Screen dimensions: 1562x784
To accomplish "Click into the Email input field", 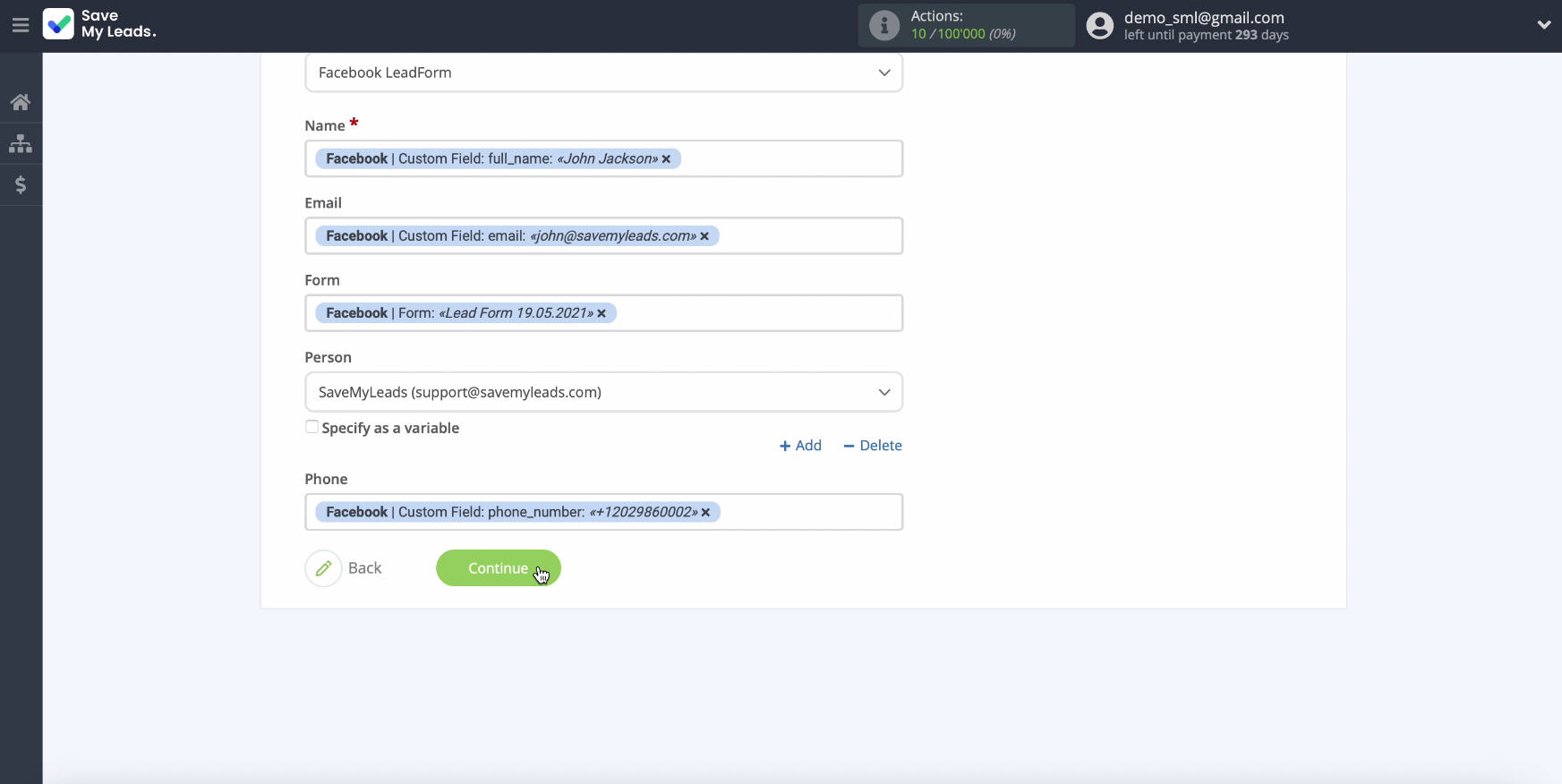I will pos(603,235).
